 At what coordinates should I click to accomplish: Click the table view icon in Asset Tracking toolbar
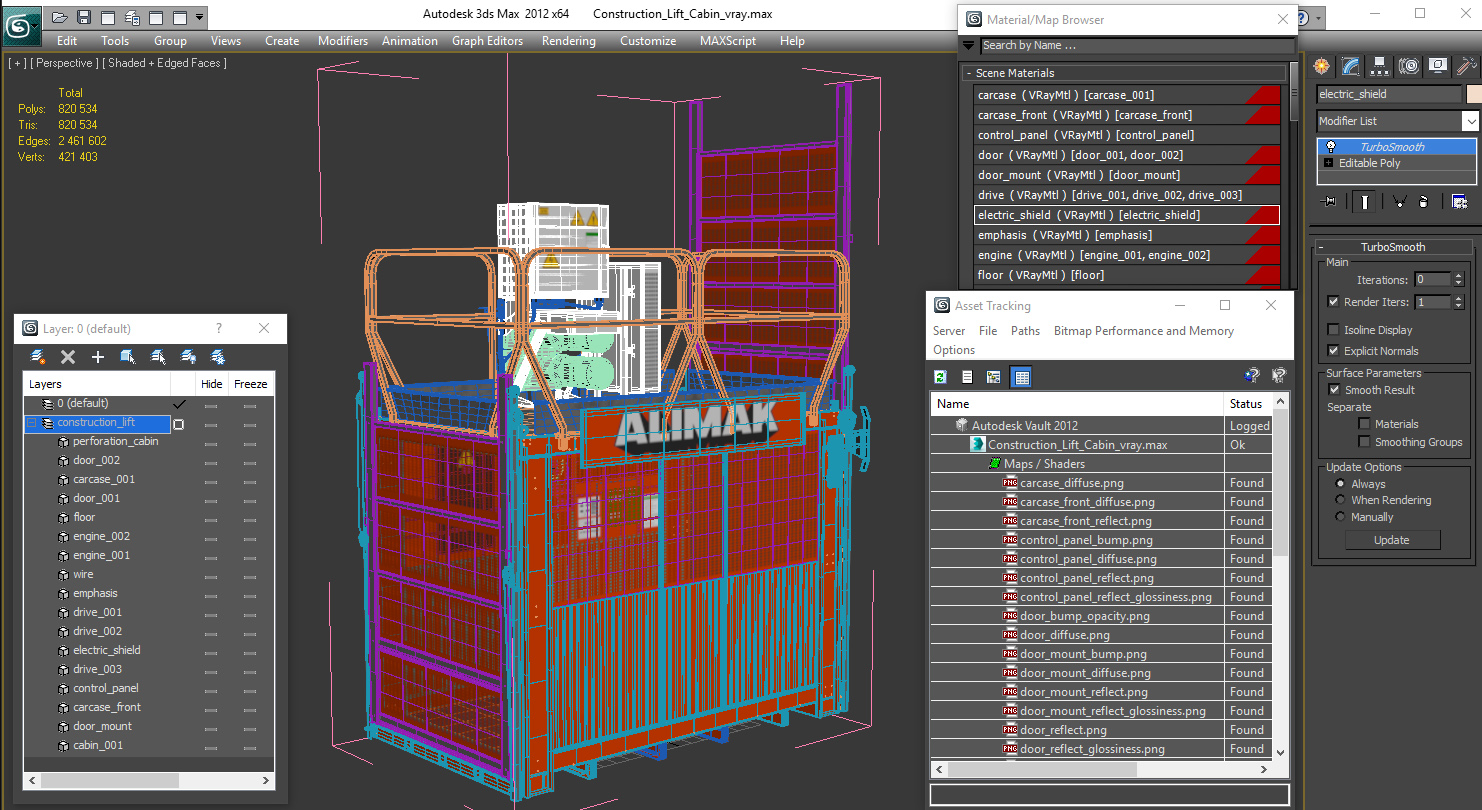coord(1021,377)
